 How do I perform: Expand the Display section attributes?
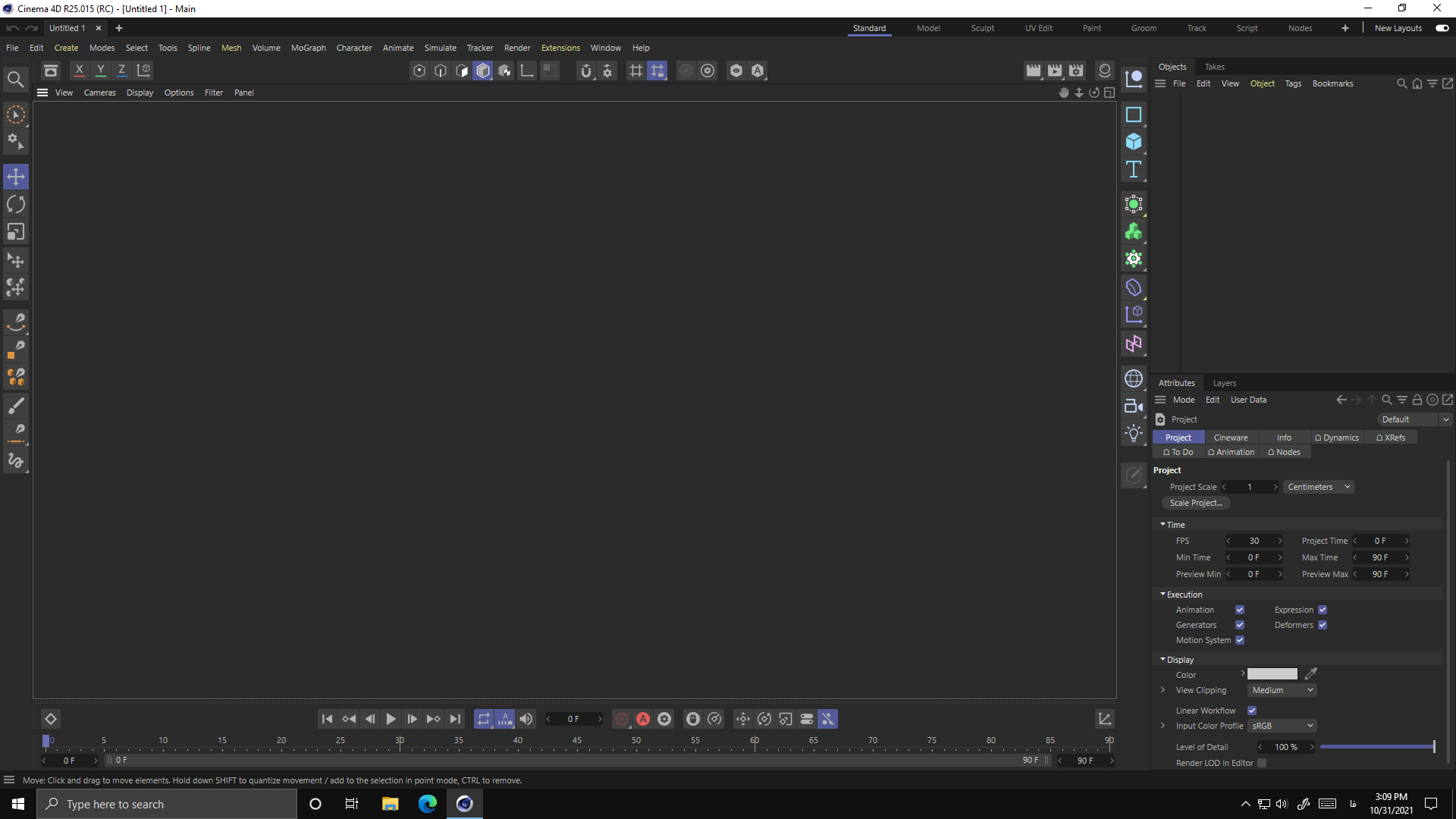coord(1163,659)
